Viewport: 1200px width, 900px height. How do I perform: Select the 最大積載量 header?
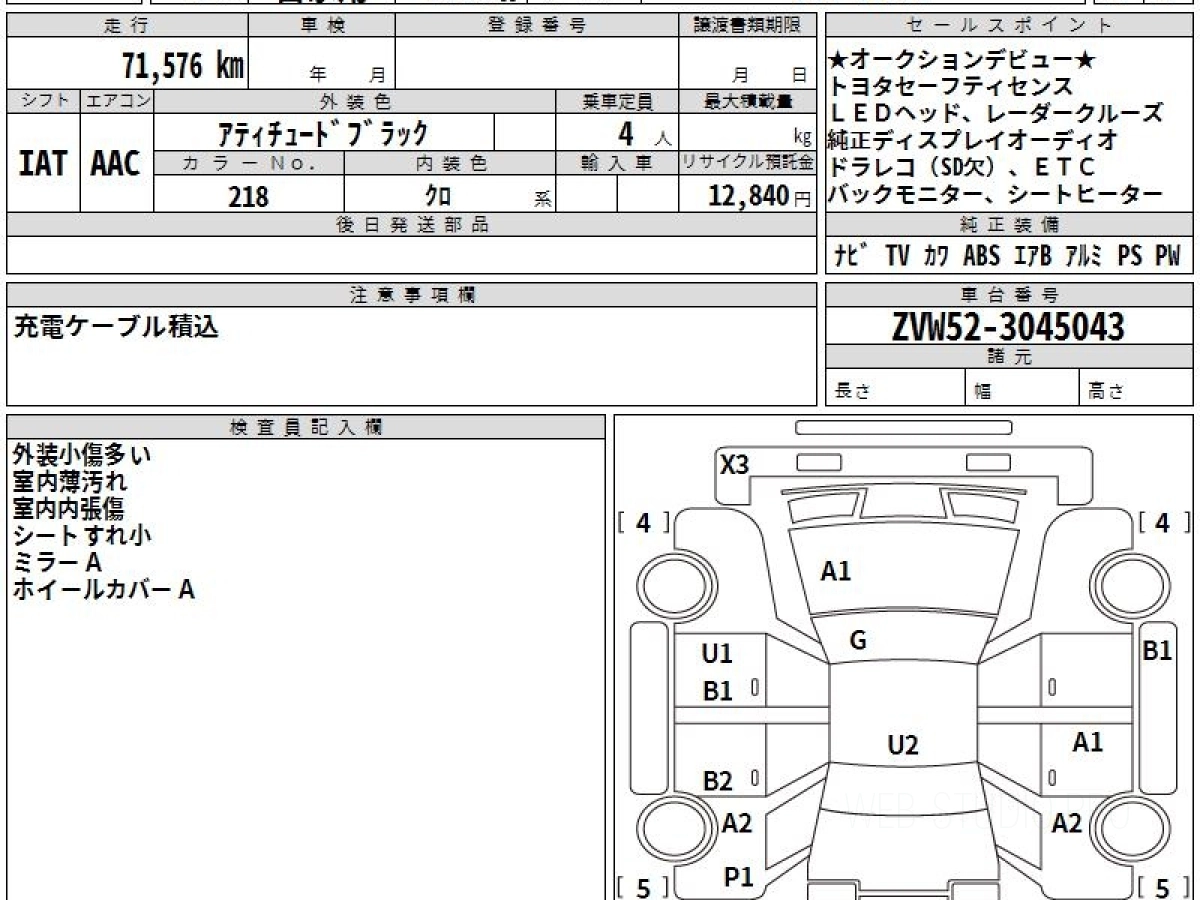pos(748,101)
